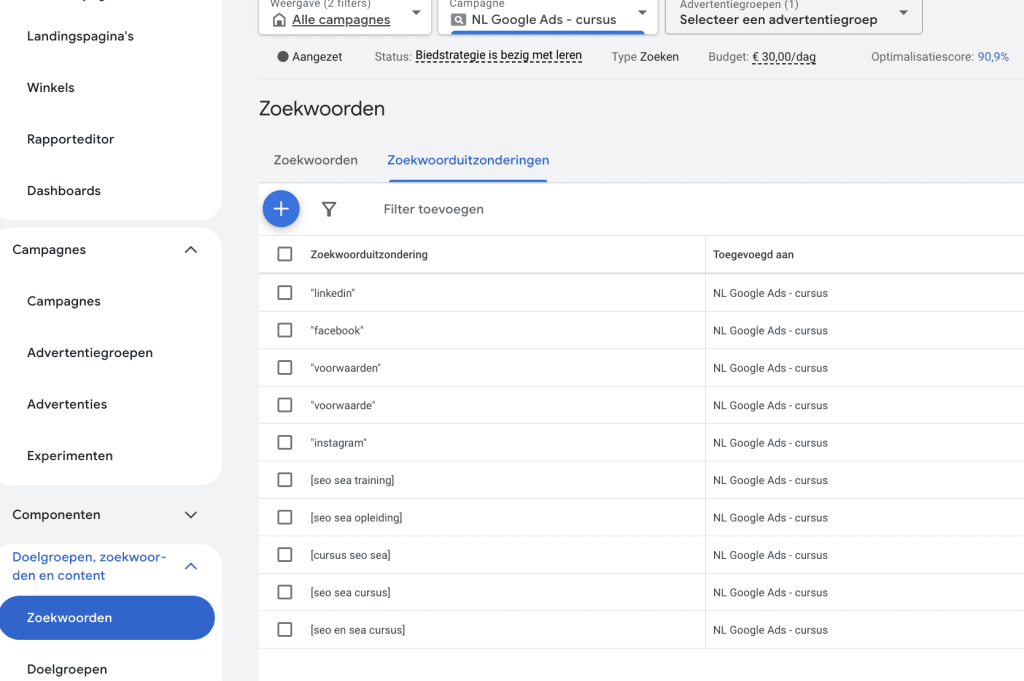
Task: Click Selecteer een advertentiegroep text
Action: click(778, 20)
